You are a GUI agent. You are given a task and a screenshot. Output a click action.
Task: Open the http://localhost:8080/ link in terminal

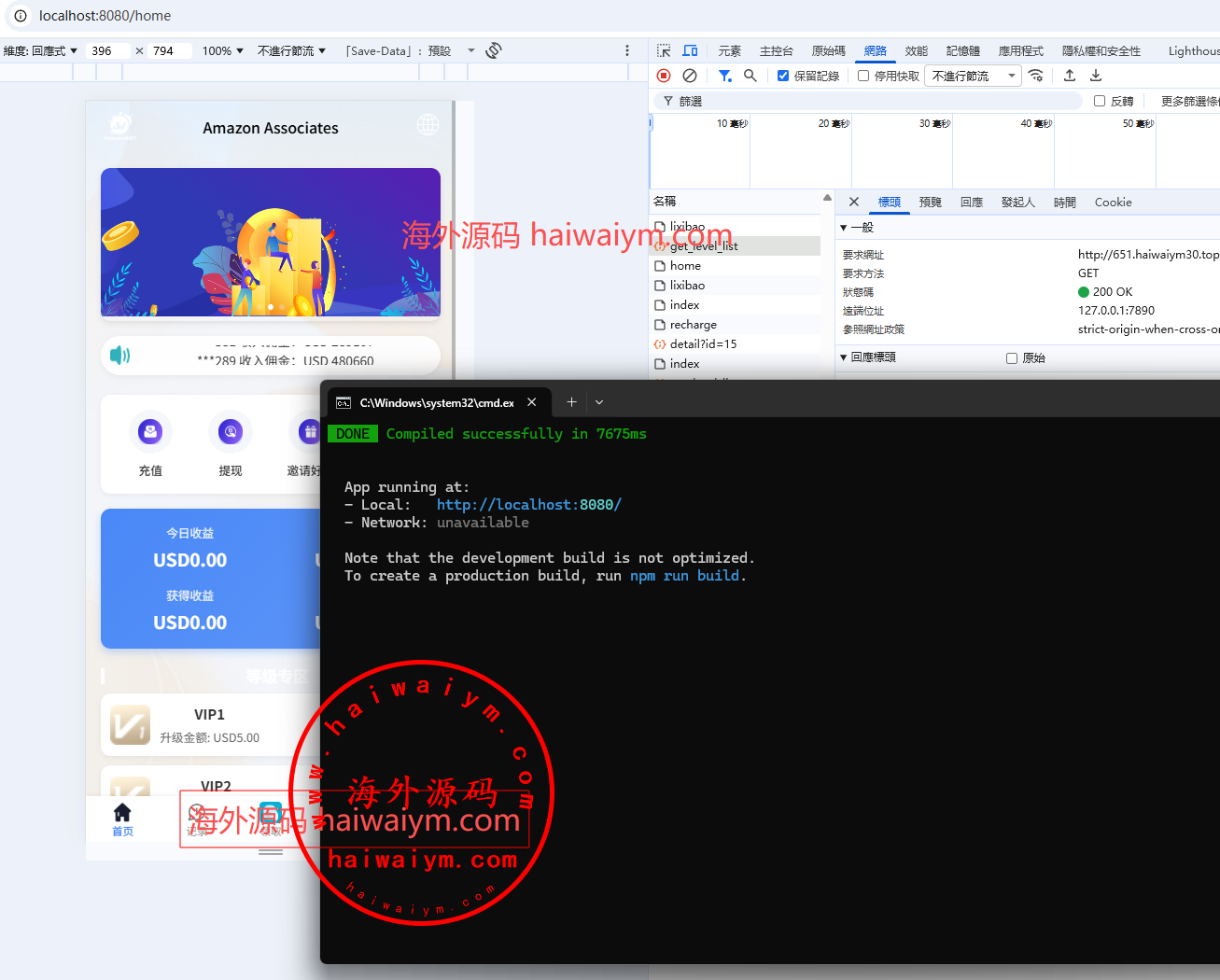click(x=528, y=504)
